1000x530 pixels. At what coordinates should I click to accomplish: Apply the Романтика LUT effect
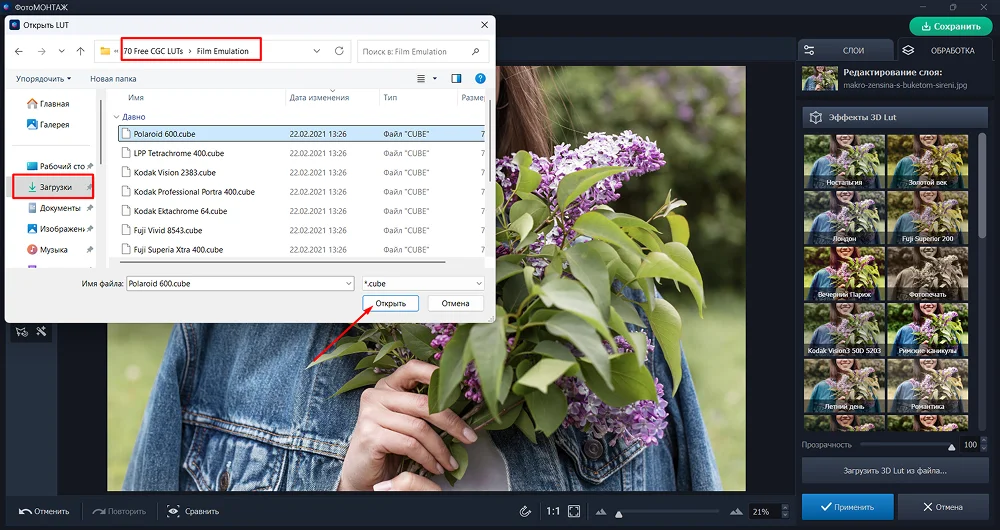coord(927,386)
